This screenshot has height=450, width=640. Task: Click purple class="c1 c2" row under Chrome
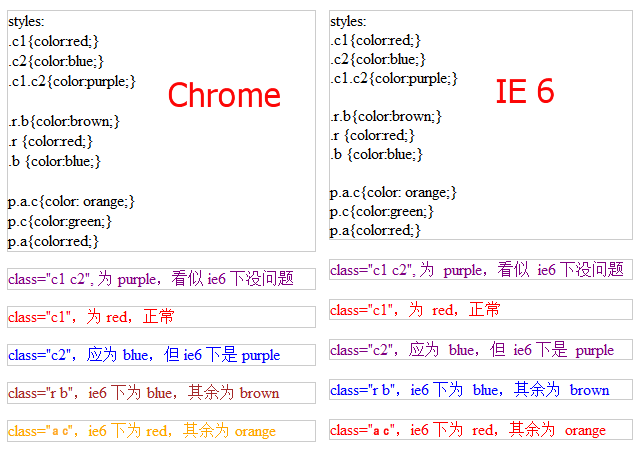[161, 279]
